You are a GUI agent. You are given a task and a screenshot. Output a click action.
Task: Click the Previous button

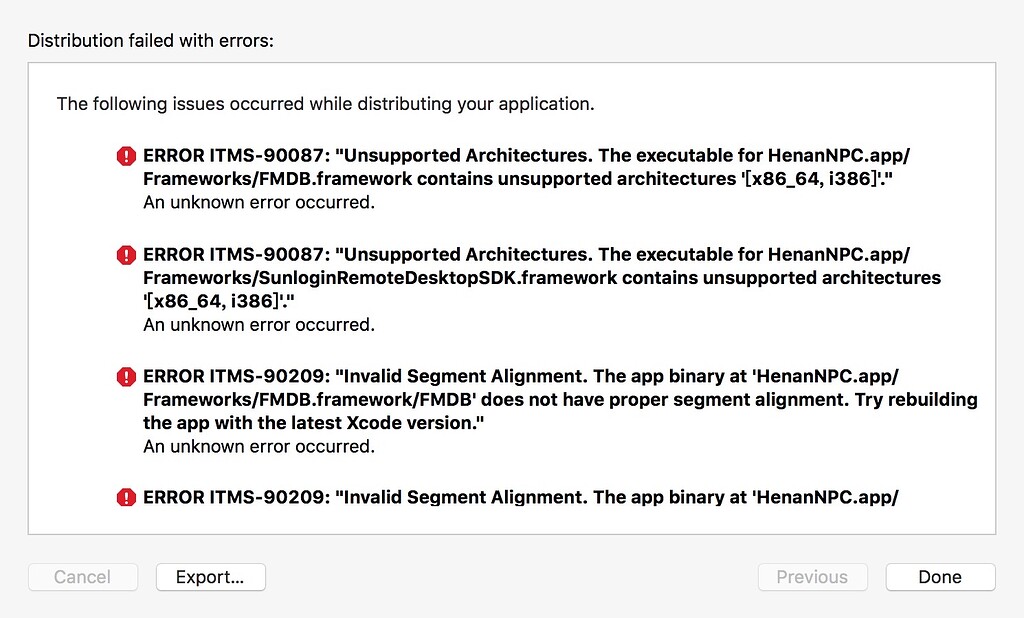[812, 577]
